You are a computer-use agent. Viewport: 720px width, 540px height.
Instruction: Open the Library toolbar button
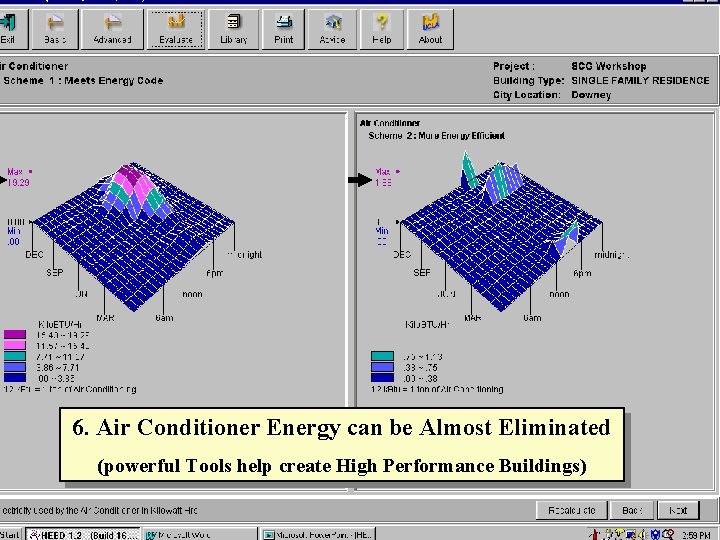click(x=233, y=29)
